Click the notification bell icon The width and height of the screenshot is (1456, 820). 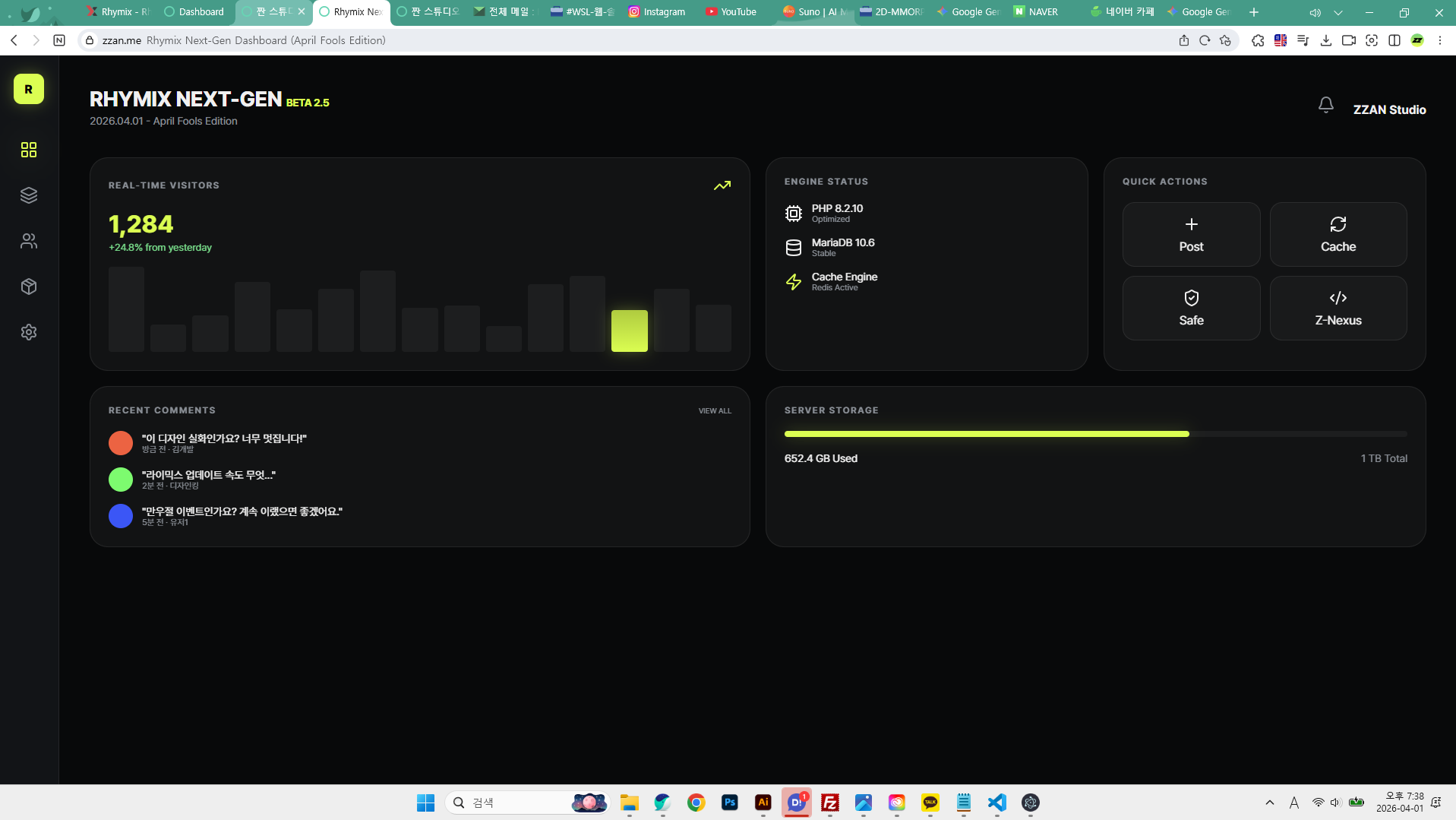[x=1325, y=105]
